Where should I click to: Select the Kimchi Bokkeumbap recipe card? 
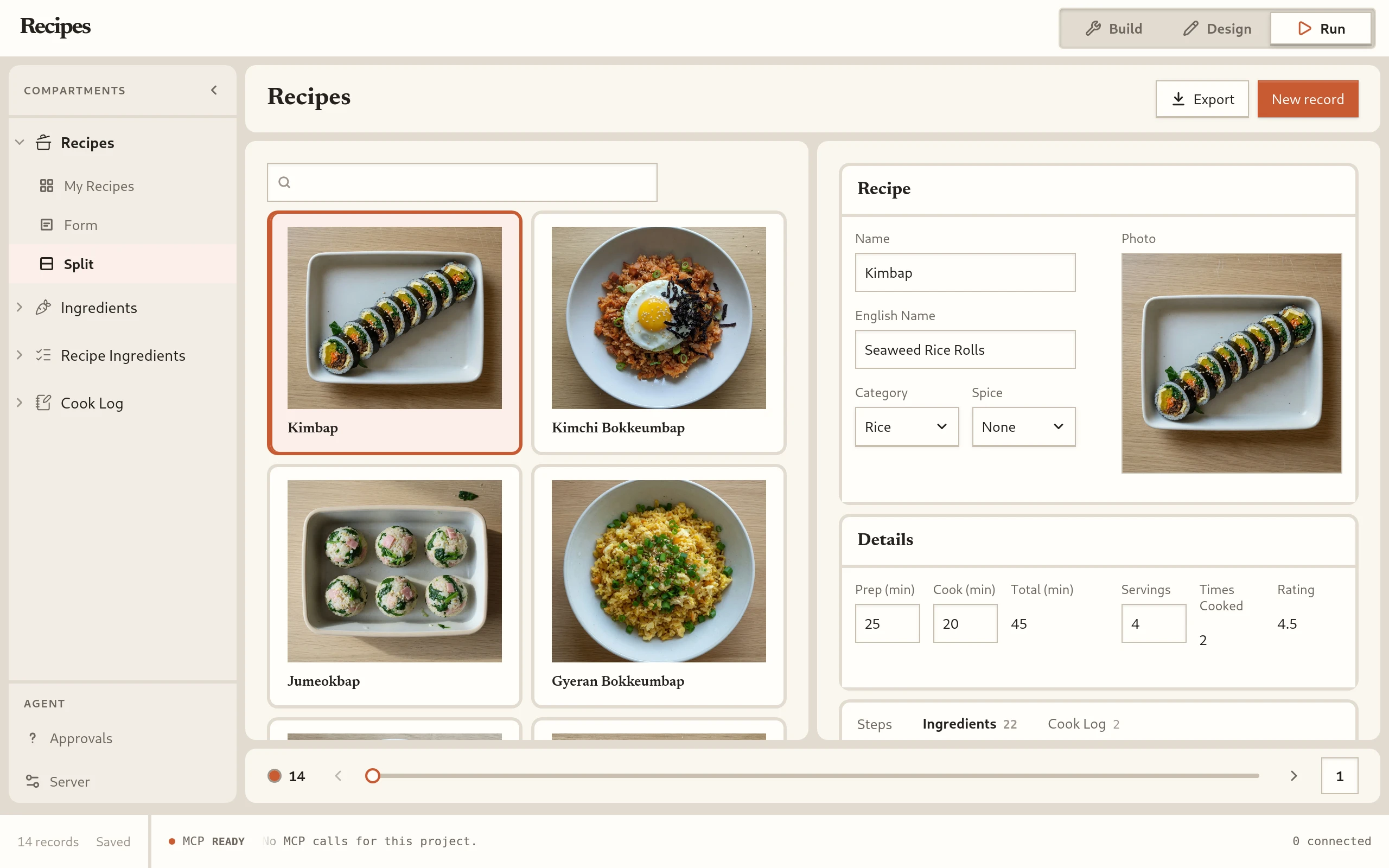(658, 333)
